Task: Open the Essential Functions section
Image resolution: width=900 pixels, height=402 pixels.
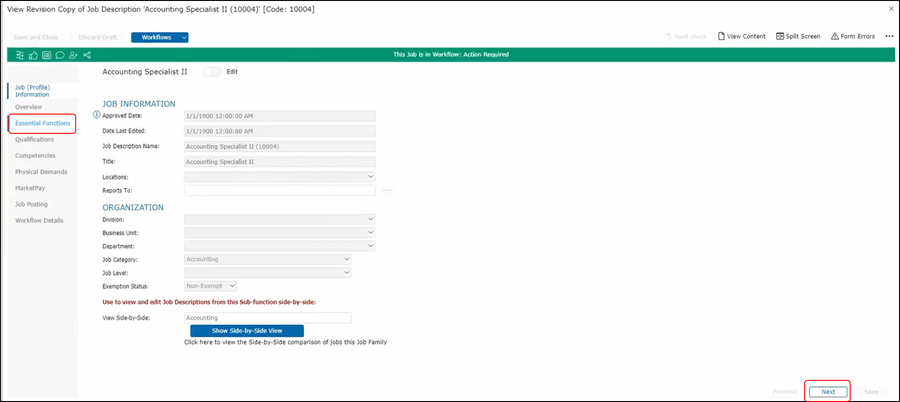Action: coord(42,124)
